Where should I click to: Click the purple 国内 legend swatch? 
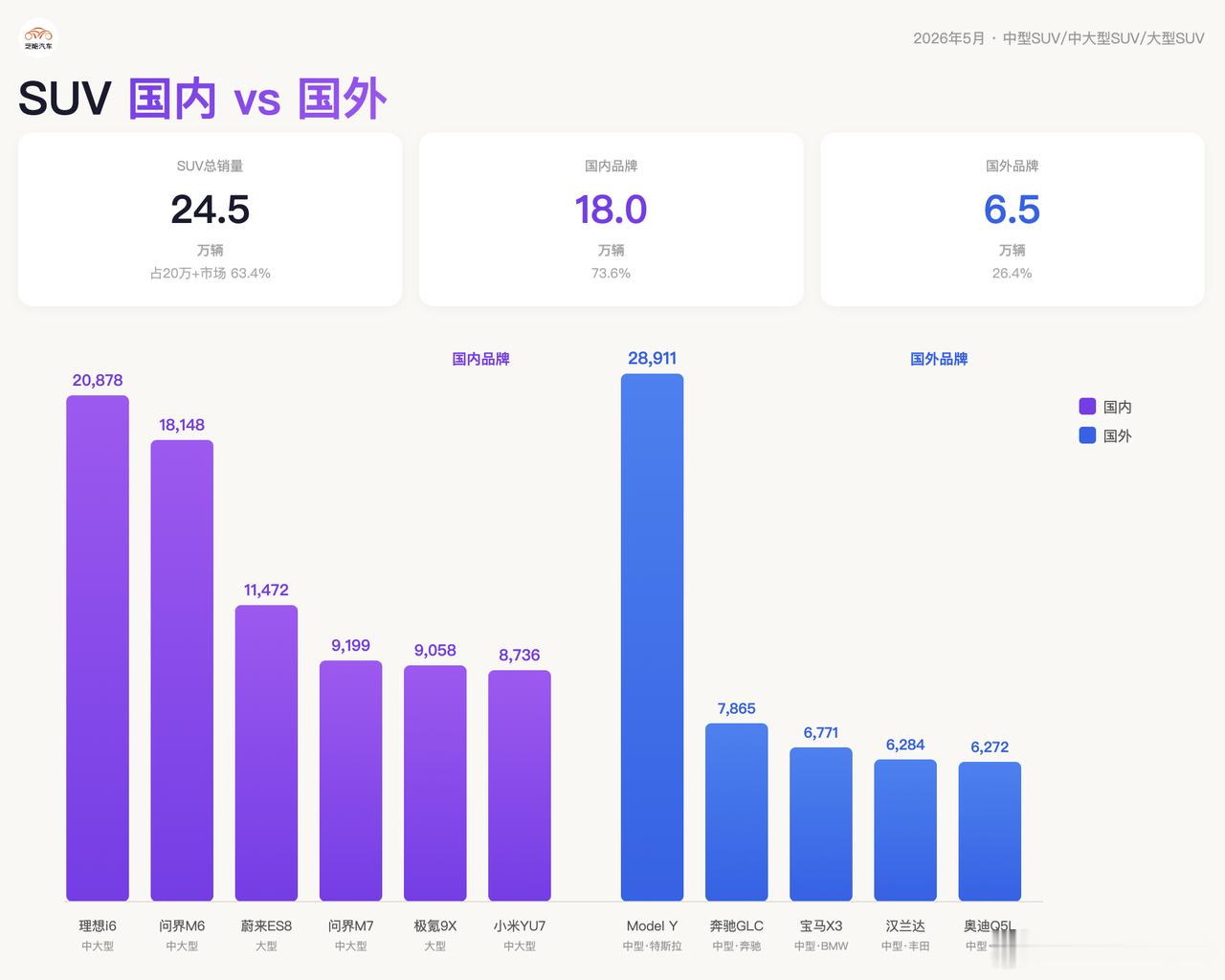pyautogui.click(x=1087, y=407)
